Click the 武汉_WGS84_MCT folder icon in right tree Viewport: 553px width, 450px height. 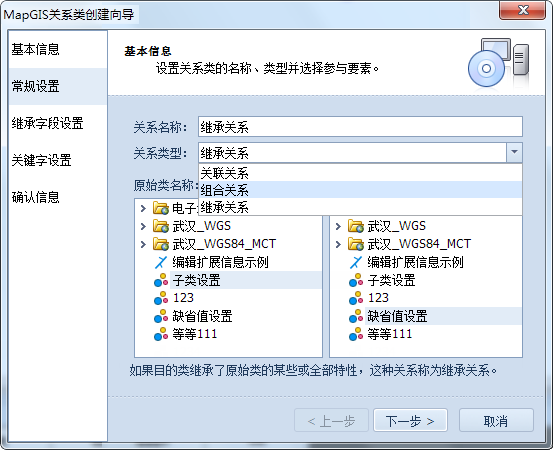pyautogui.click(x=356, y=244)
